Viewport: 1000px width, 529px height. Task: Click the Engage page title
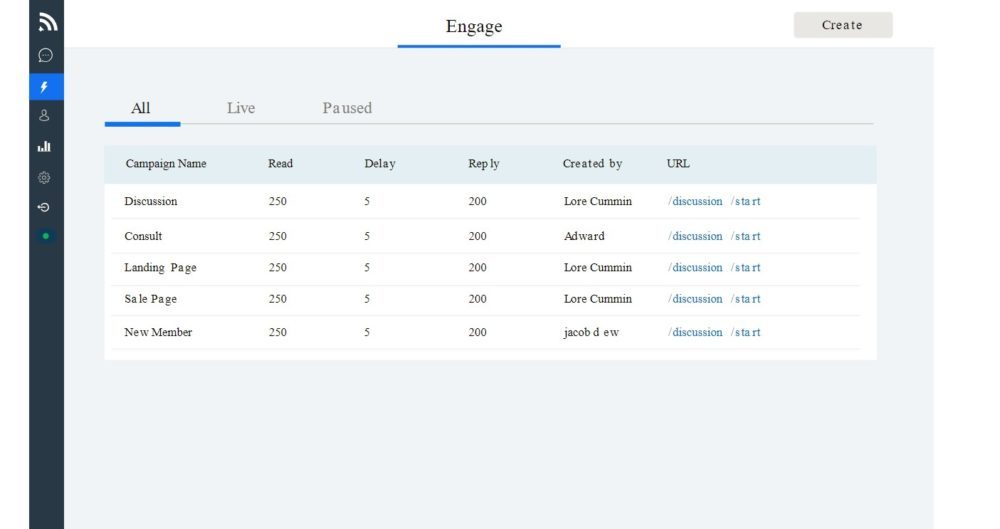click(x=474, y=27)
